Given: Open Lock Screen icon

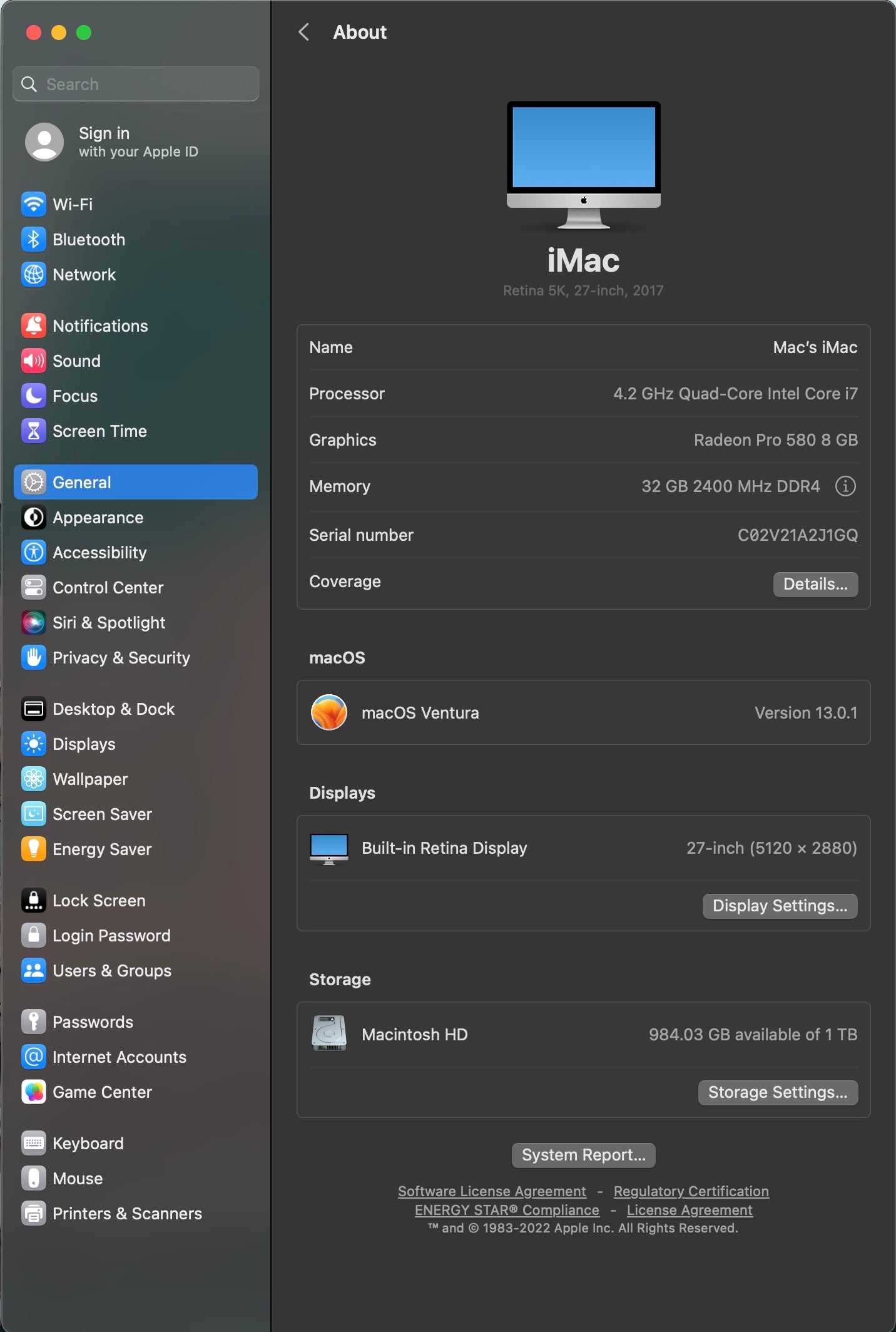Looking at the screenshot, I should pyautogui.click(x=34, y=900).
